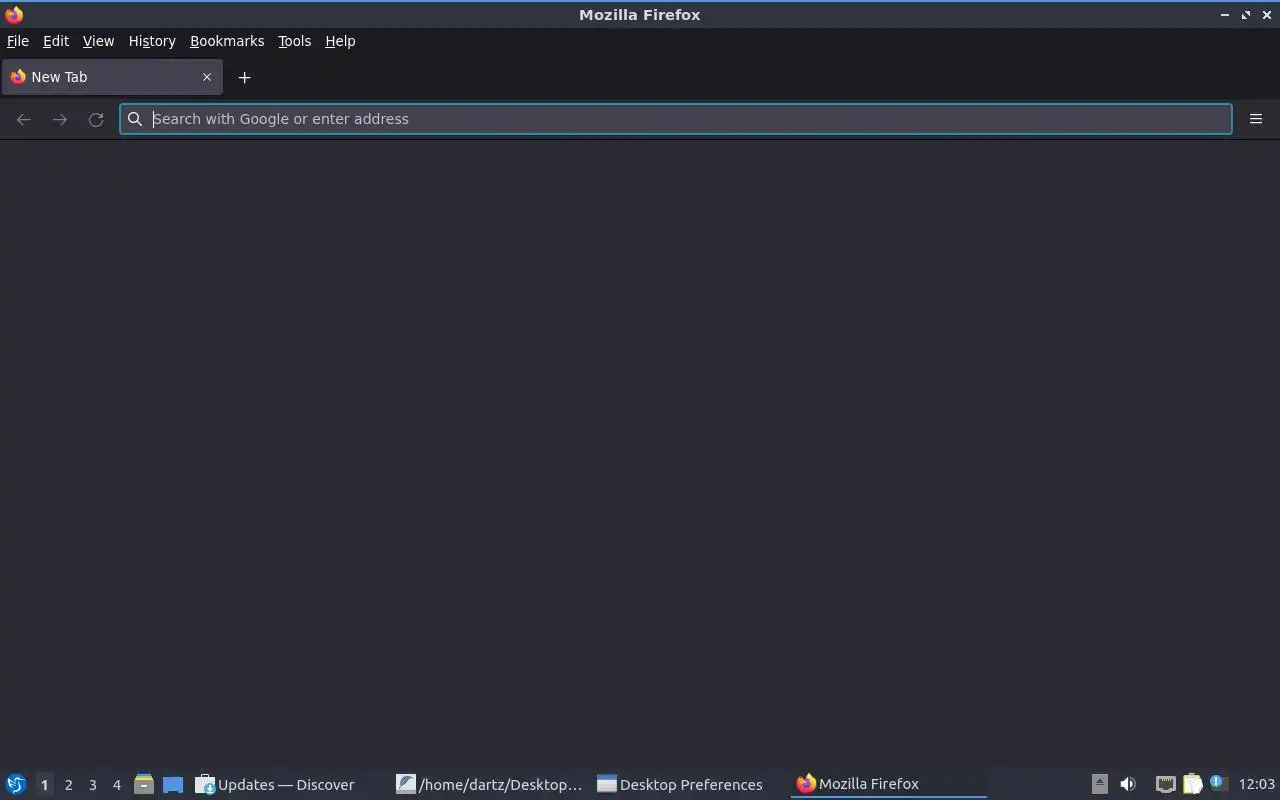Open the Bookmarks menu

pyautogui.click(x=227, y=41)
